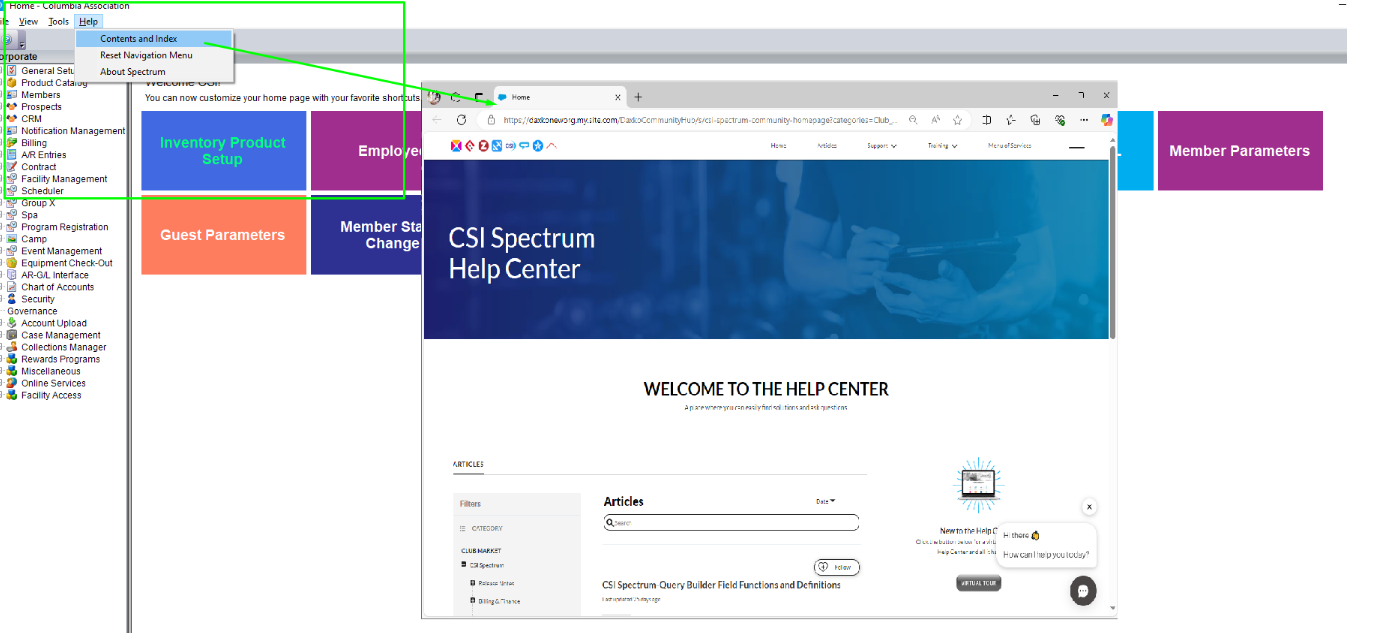Open the Camp module icon
The height and width of the screenshot is (633, 1396).
pos(12,239)
